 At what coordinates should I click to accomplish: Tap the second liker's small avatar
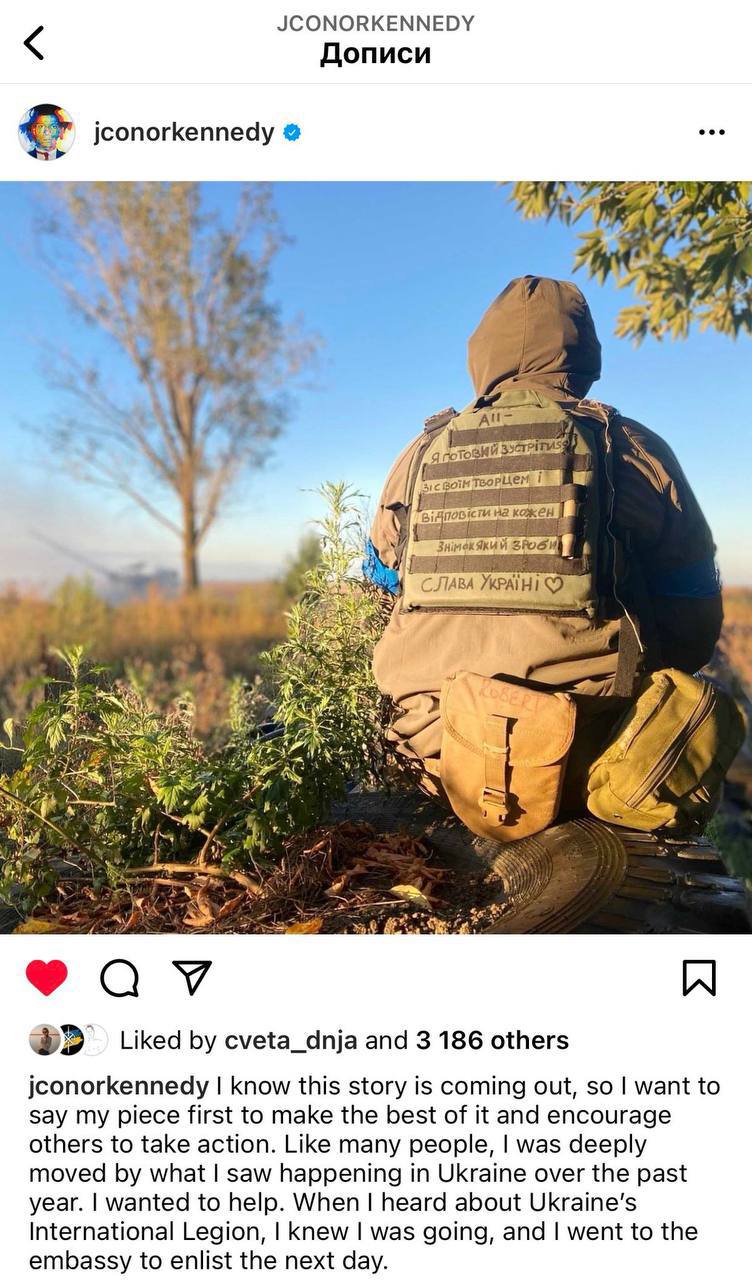pyautogui.click(x=69, y=1040)
